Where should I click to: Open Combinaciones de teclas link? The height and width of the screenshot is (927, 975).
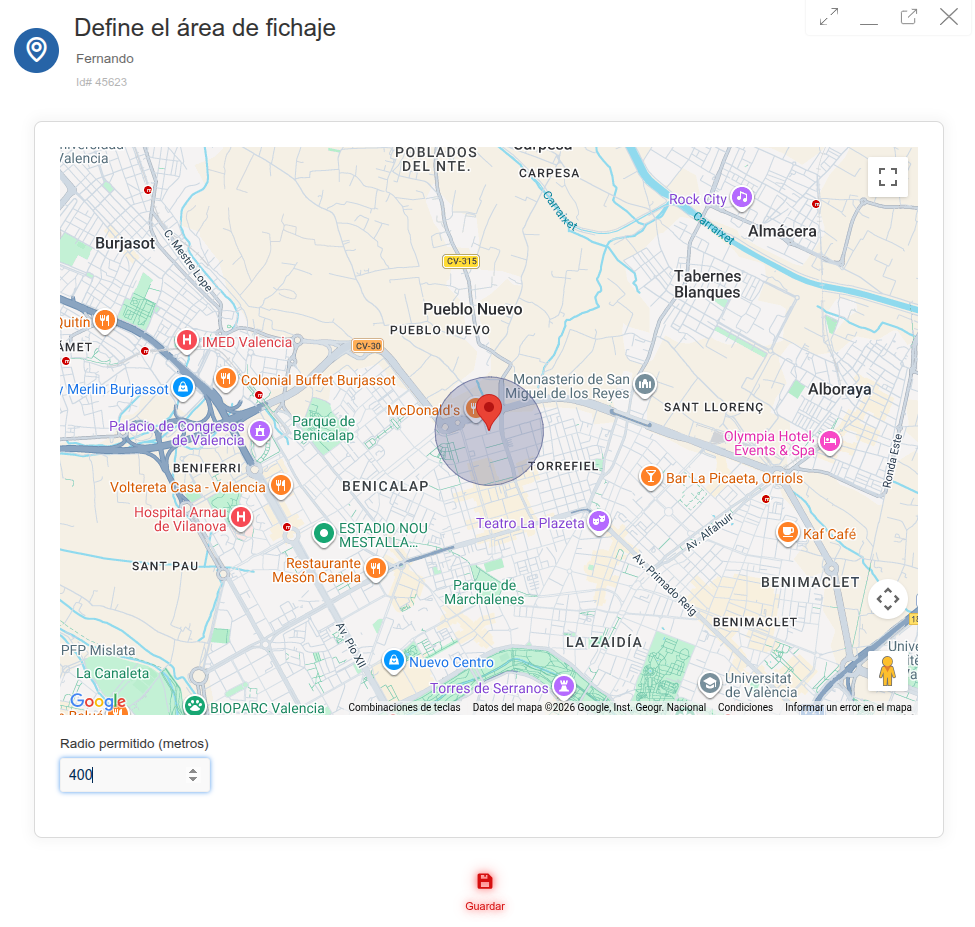404,708
